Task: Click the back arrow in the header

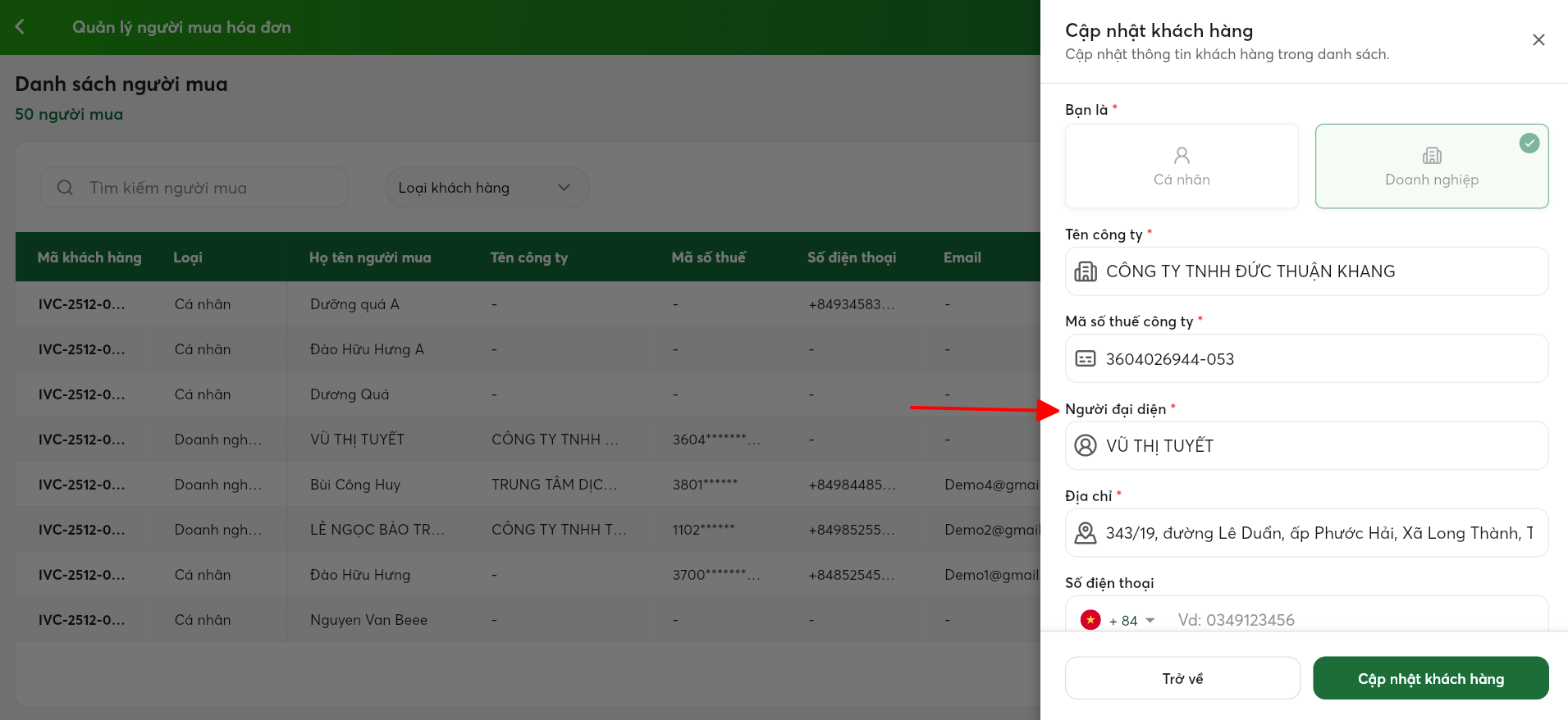Action: pyautogui.click(x=20, y=27)
